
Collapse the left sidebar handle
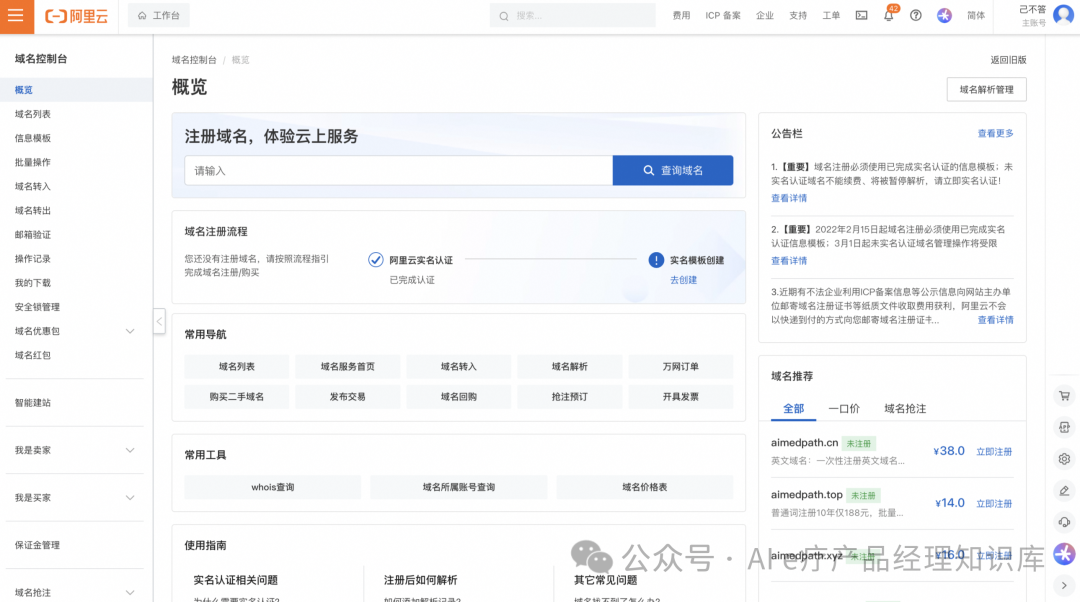[x=159, y=321]
